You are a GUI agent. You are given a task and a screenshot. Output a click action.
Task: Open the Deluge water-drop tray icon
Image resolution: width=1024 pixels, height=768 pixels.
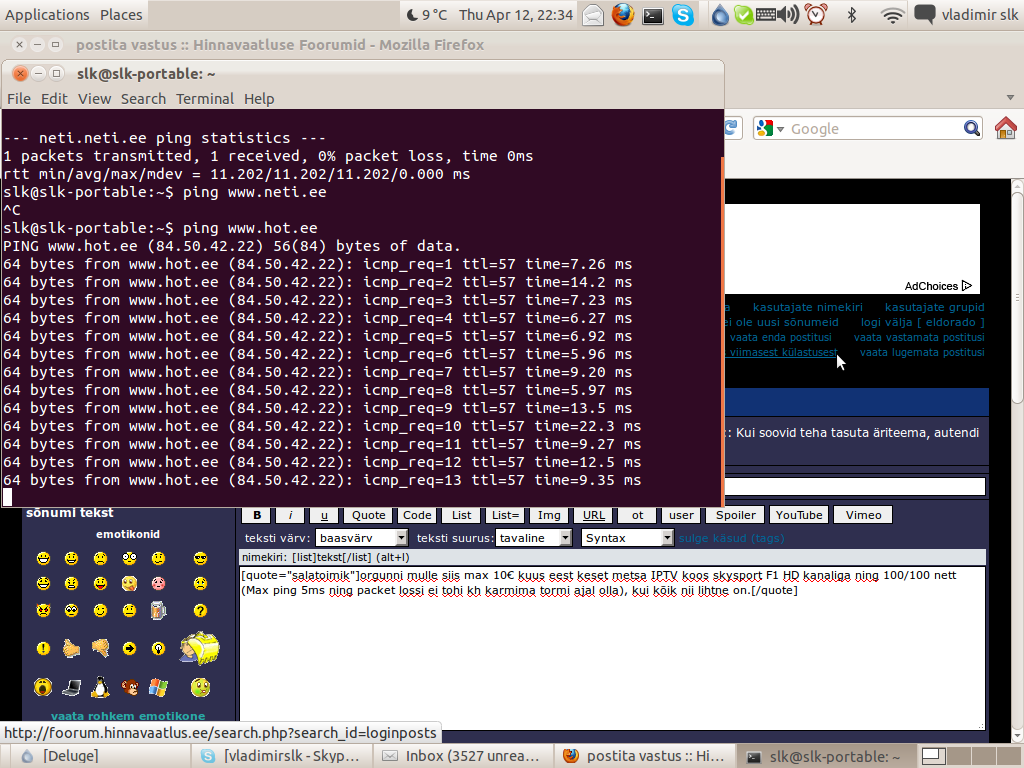pos(720,14)
